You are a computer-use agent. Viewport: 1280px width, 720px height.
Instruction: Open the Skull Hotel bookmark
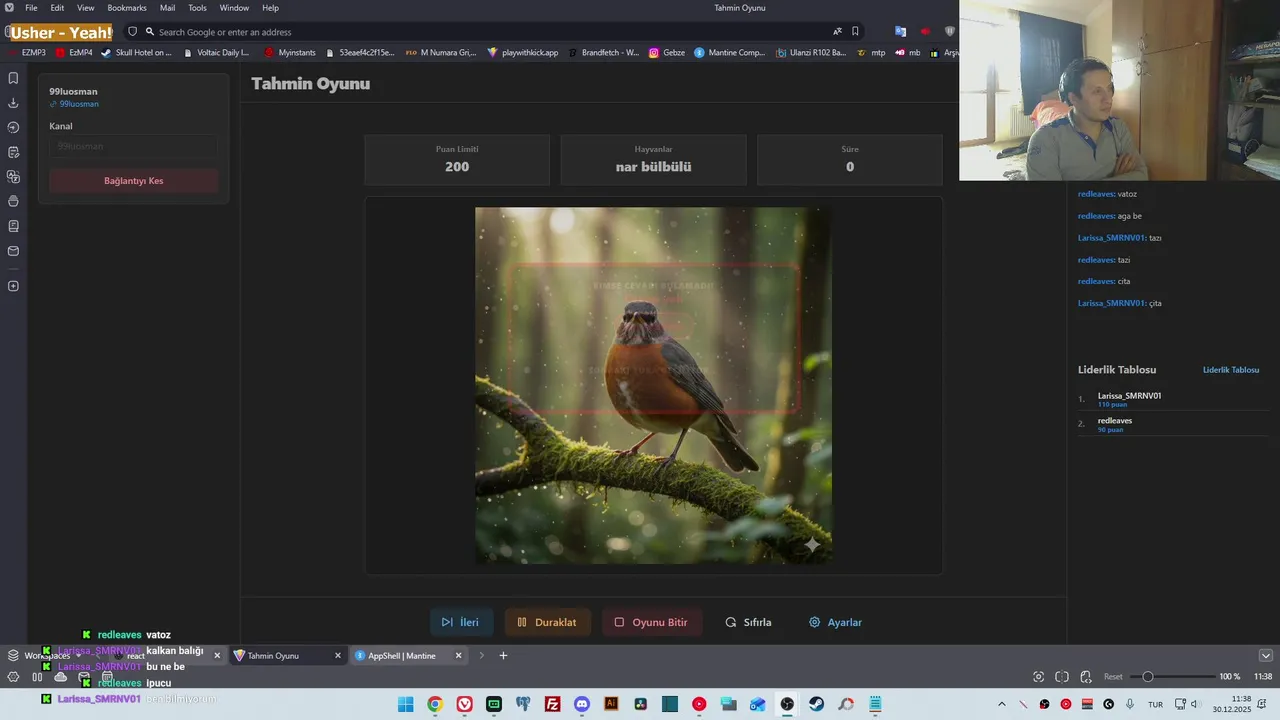tap(136, 53)
